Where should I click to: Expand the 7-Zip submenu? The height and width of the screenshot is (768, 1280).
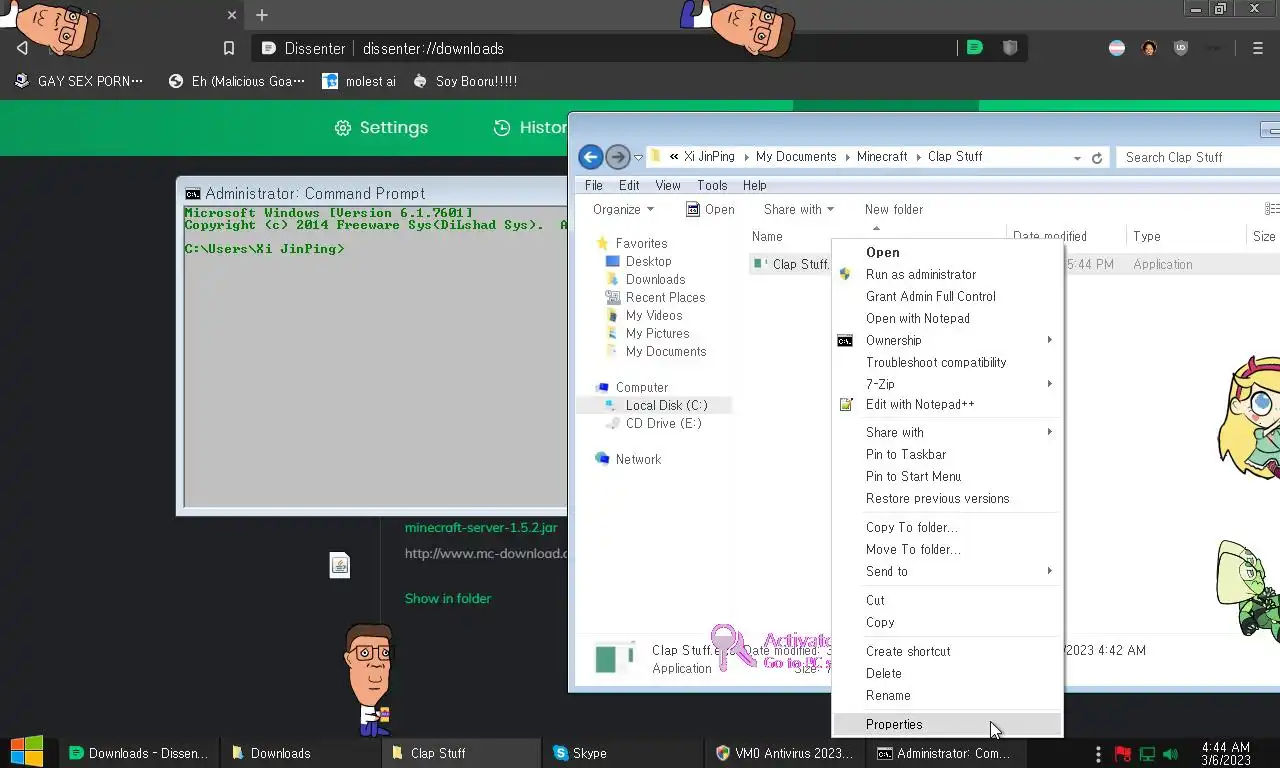click(947, 384)
